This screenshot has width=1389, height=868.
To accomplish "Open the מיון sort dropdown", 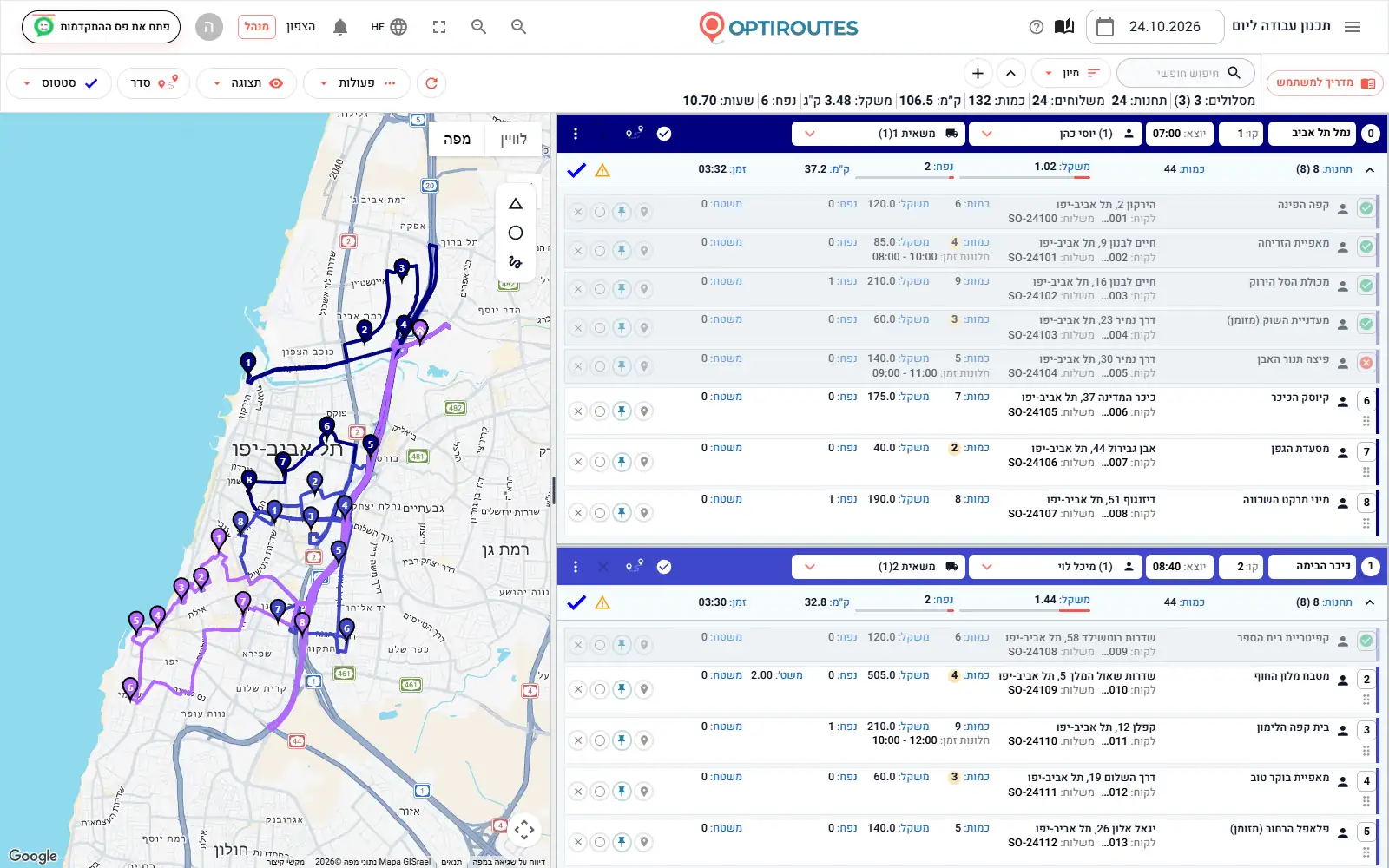I will pos(1071,73).
